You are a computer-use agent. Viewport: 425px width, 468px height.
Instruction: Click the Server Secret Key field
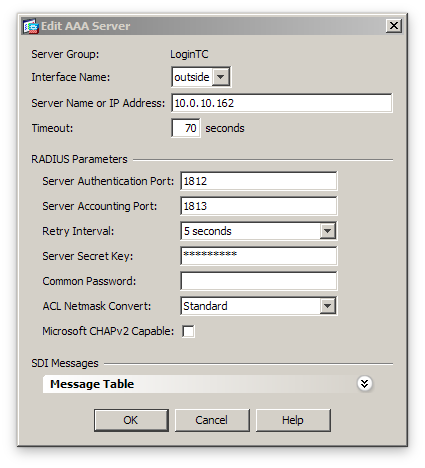point(259,256)
